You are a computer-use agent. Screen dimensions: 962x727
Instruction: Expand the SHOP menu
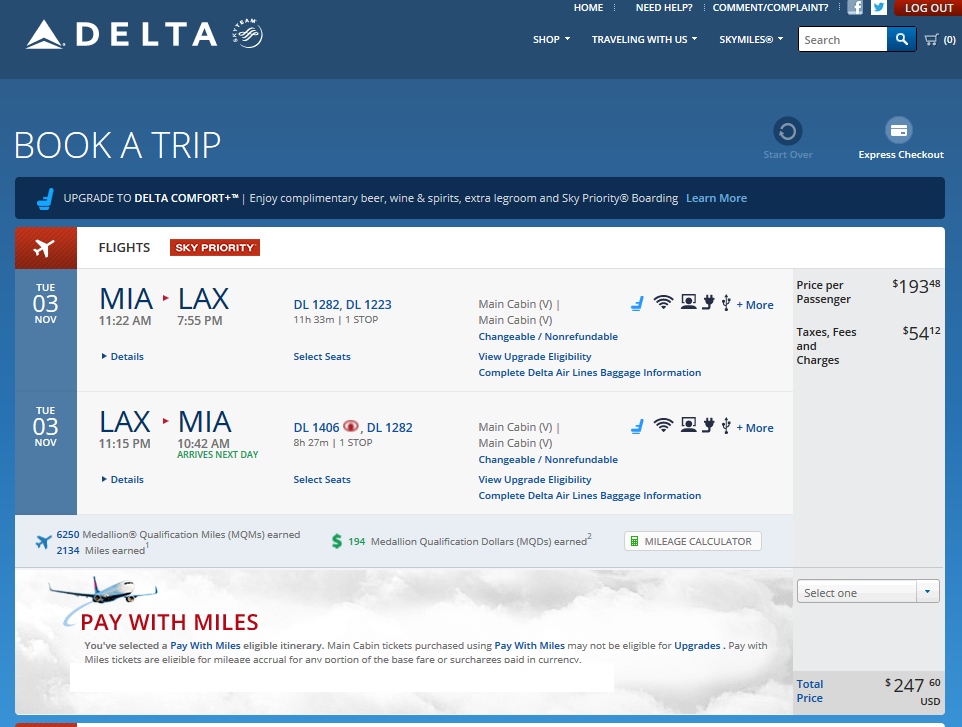(551, 40)
